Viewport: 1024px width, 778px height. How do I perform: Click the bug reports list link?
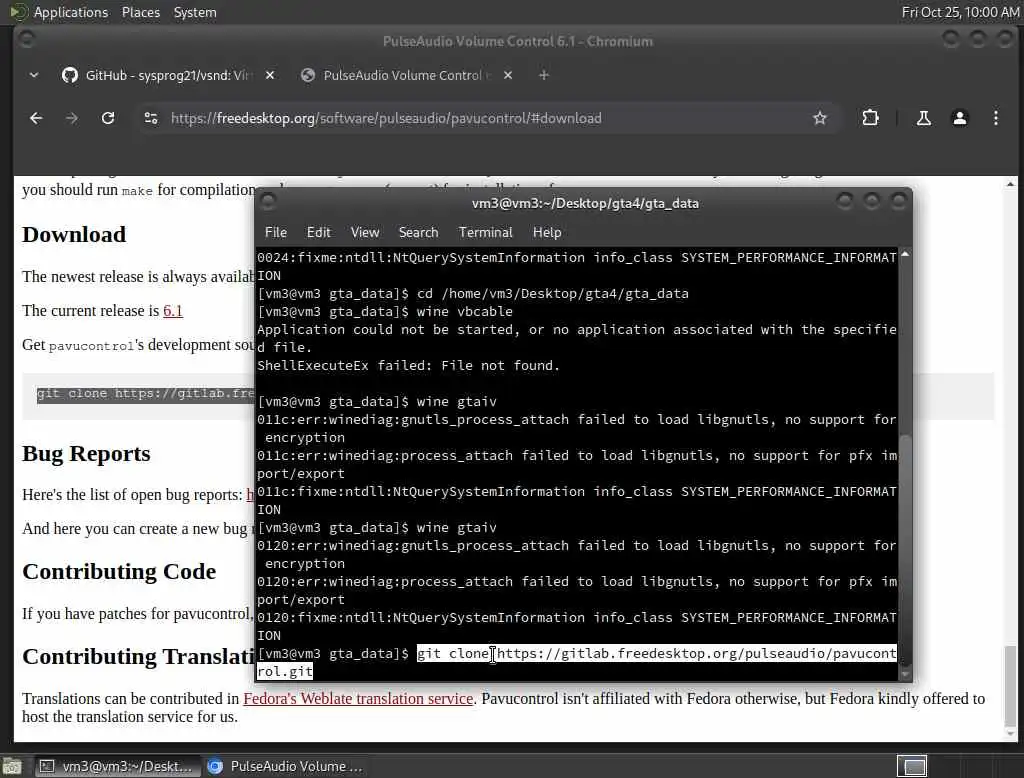click(250, 495)
